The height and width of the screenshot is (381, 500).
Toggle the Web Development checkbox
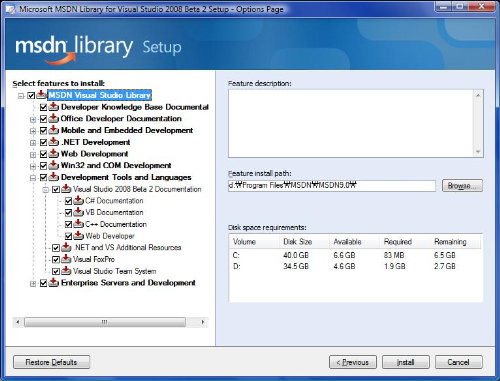43,154
